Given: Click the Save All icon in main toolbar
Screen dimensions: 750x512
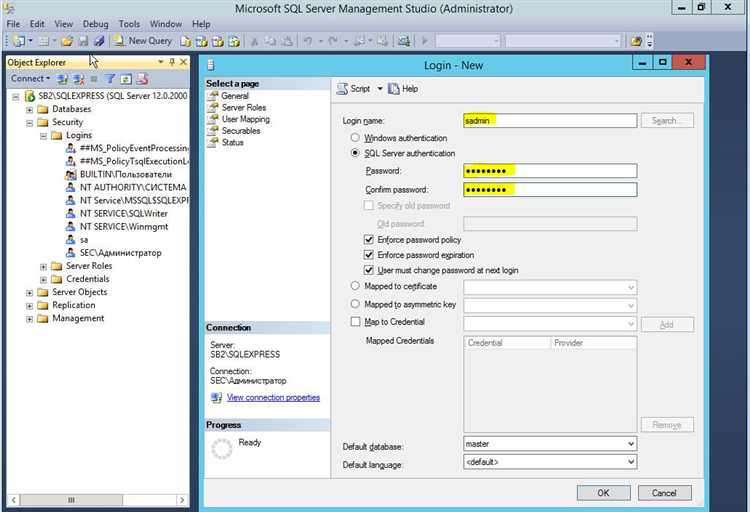Looking at the screenshot, I should (99, 41).
